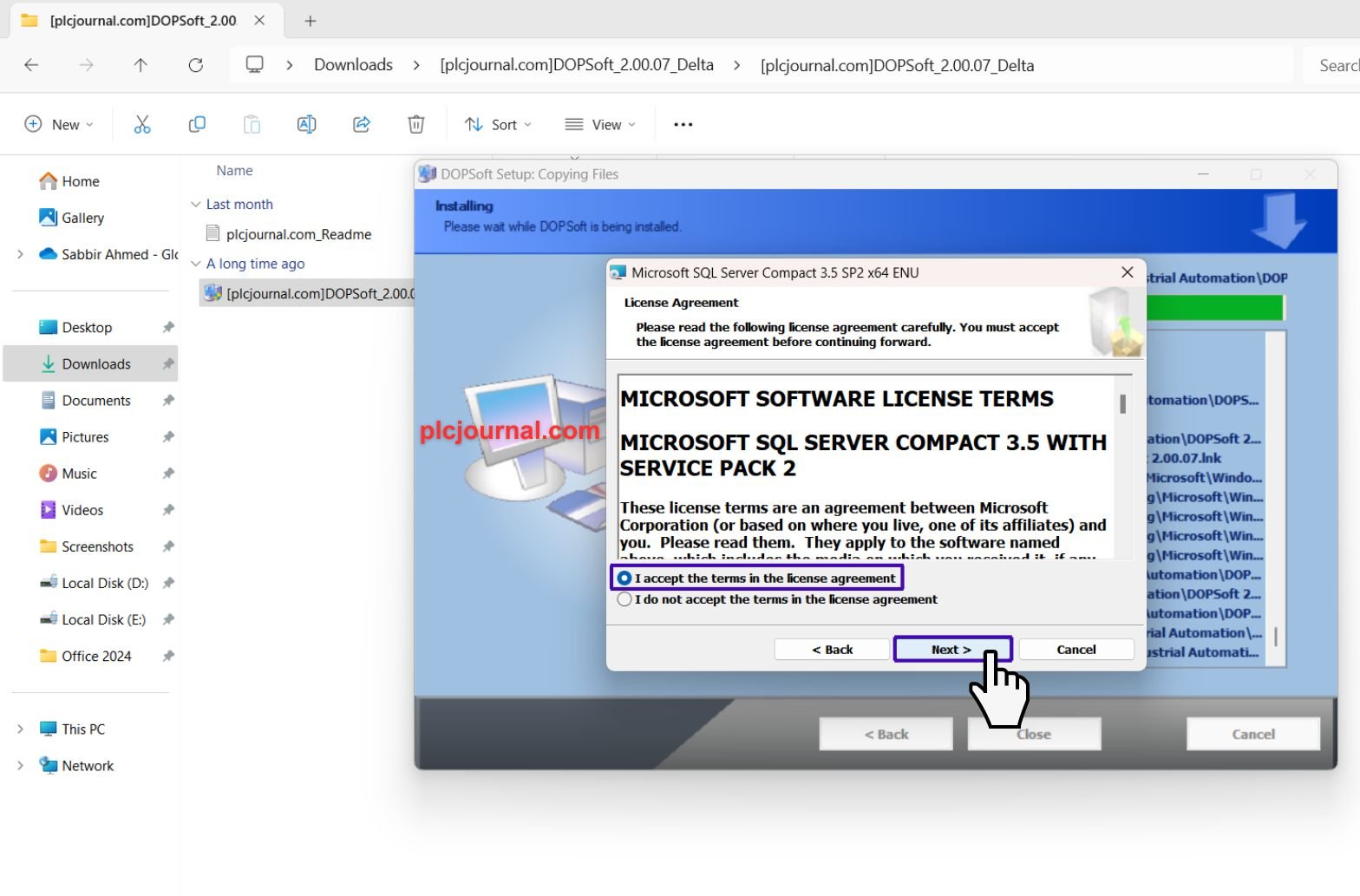Click the Explorer Search box

pyautogui.click(x=1331, y=65)
